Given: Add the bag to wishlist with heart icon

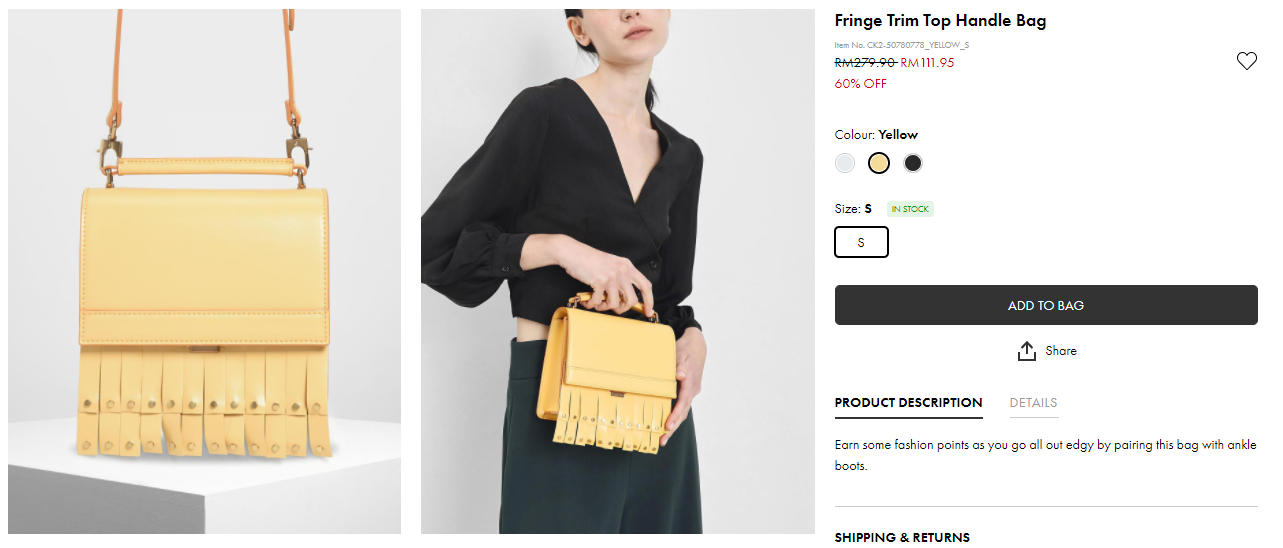Looking at the screenshot, I should coord(1246,61).
